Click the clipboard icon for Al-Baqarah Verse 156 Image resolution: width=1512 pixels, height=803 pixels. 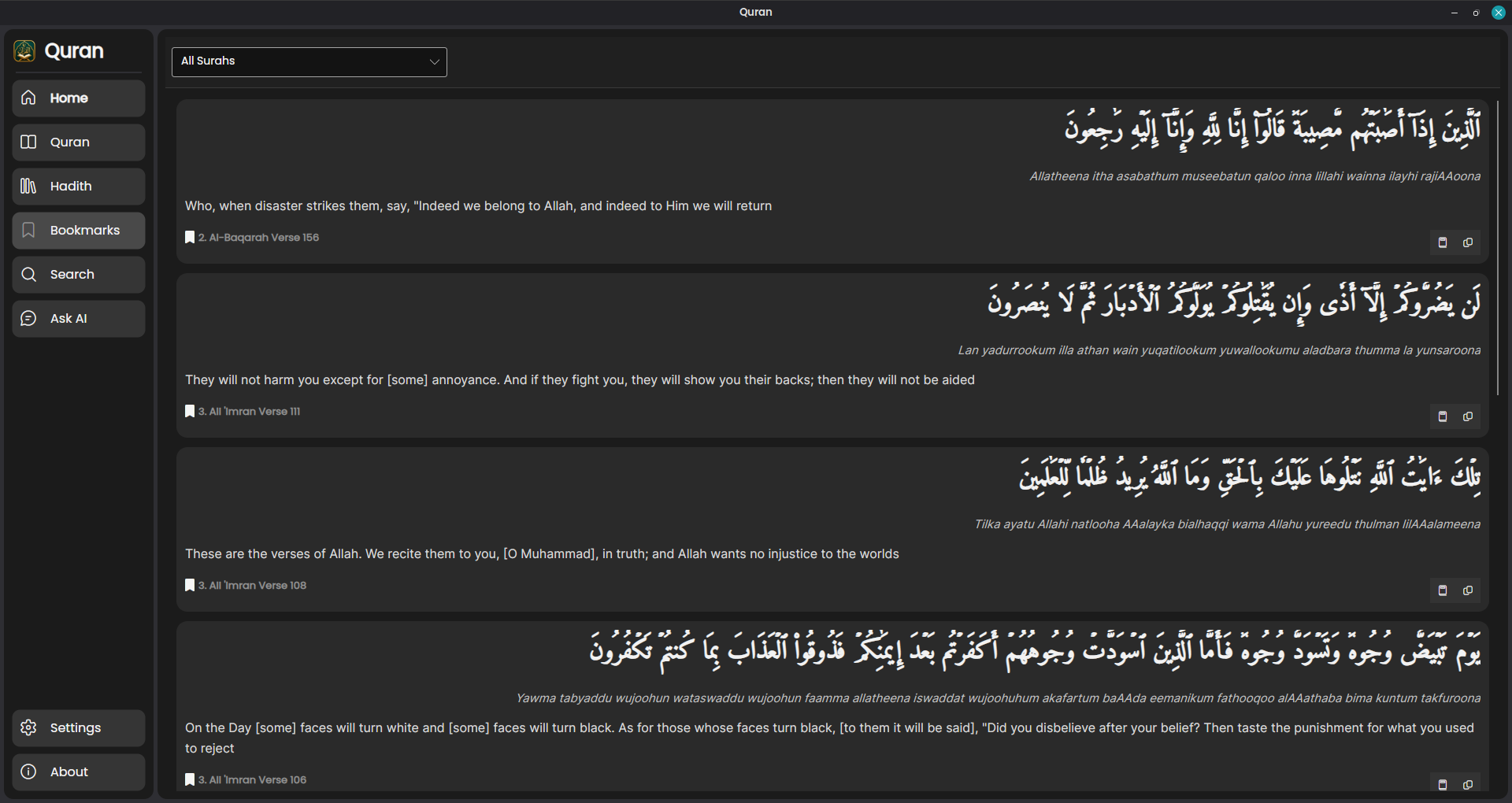coord(1443,242)
